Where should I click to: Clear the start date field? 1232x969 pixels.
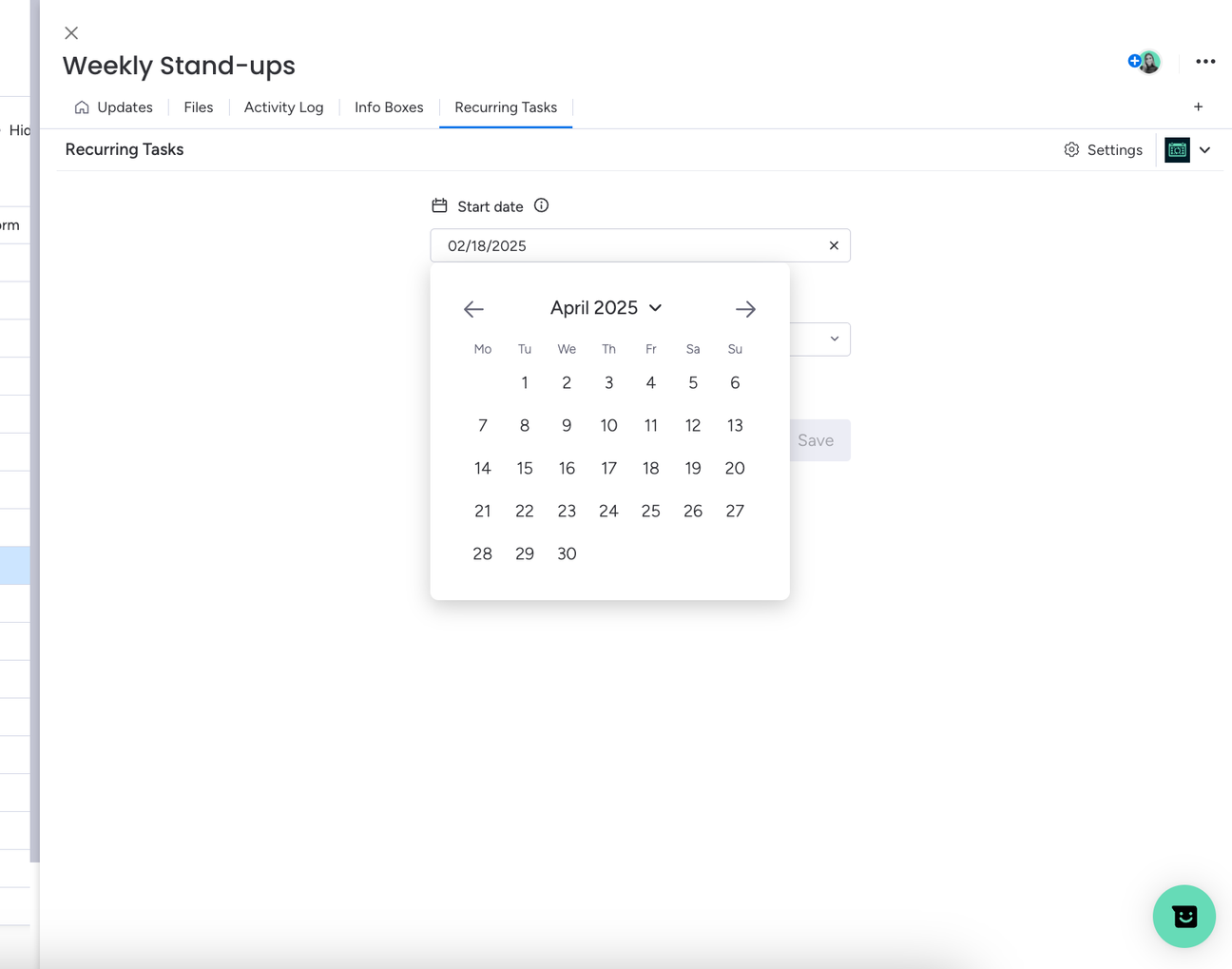coord(834,245)
